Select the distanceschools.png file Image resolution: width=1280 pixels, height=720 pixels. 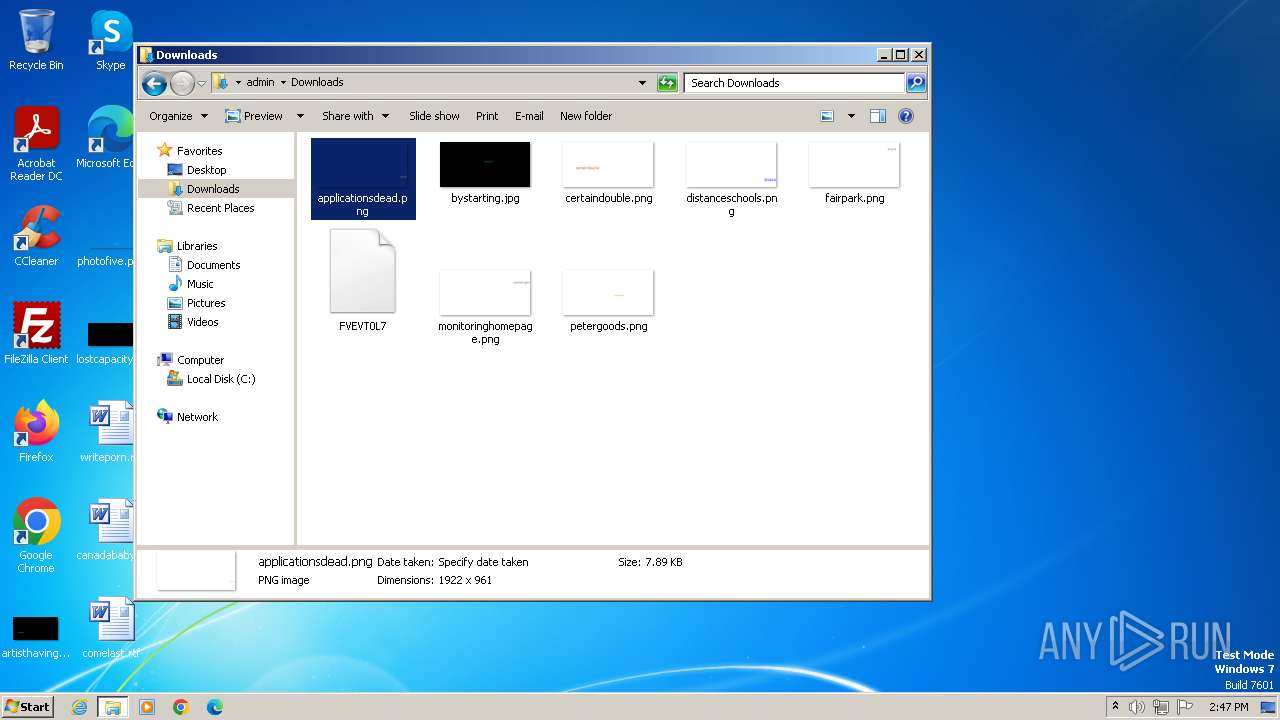pyautogui.click(x=731, y=179)
